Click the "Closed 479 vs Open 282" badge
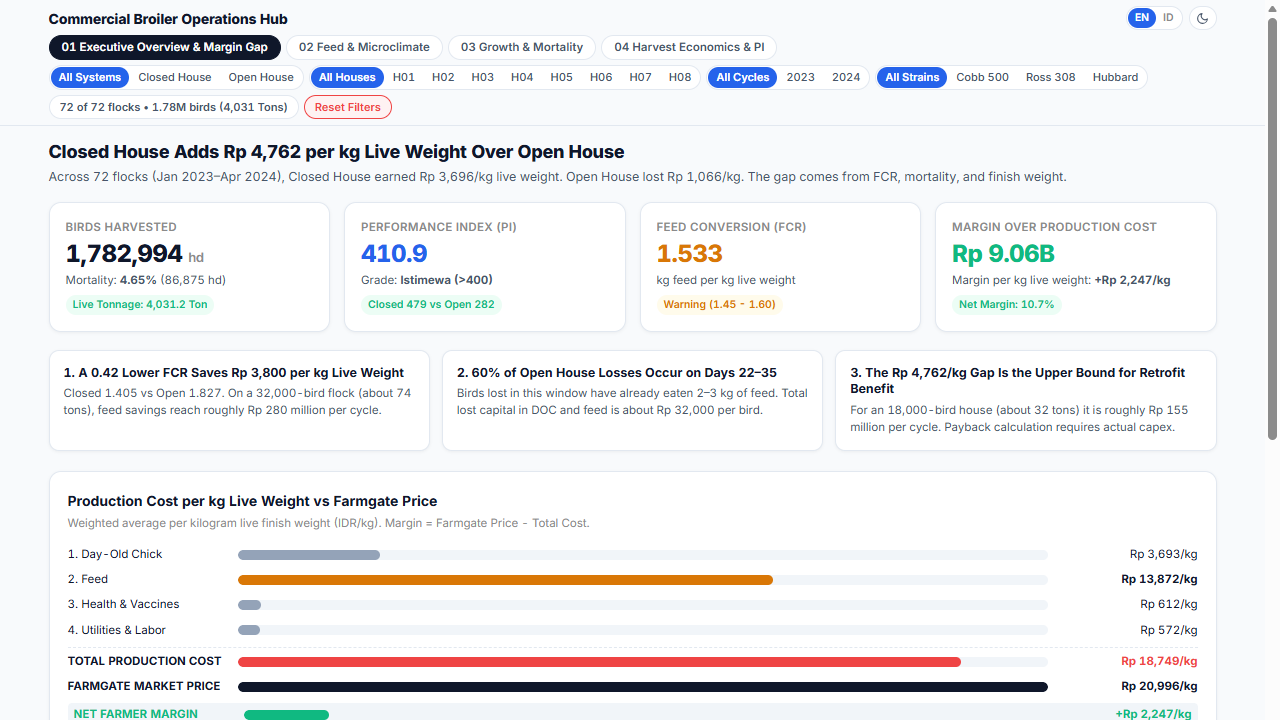 [x=431, y=304]
